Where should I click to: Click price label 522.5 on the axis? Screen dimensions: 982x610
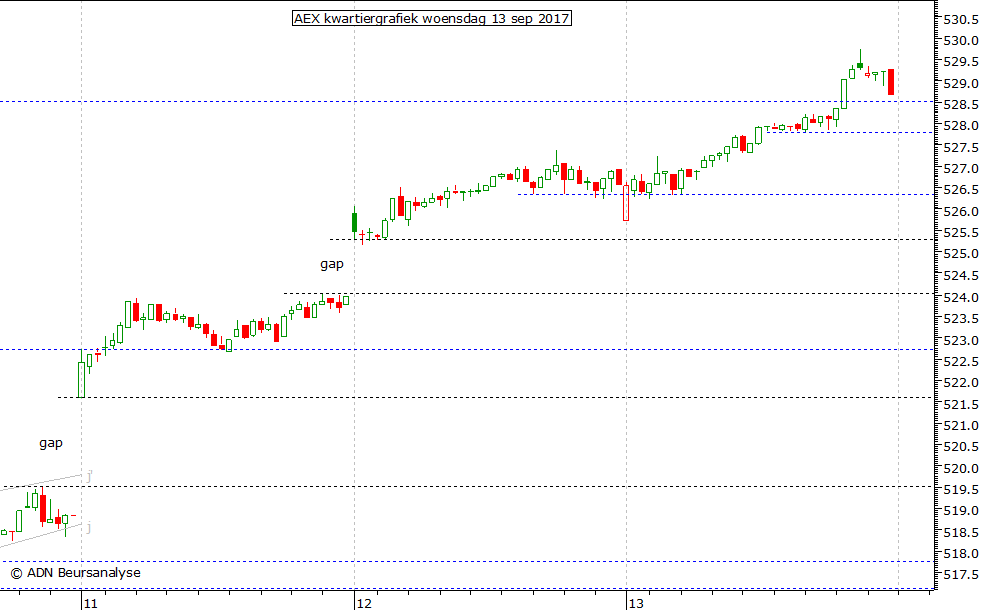click(961, 362)
